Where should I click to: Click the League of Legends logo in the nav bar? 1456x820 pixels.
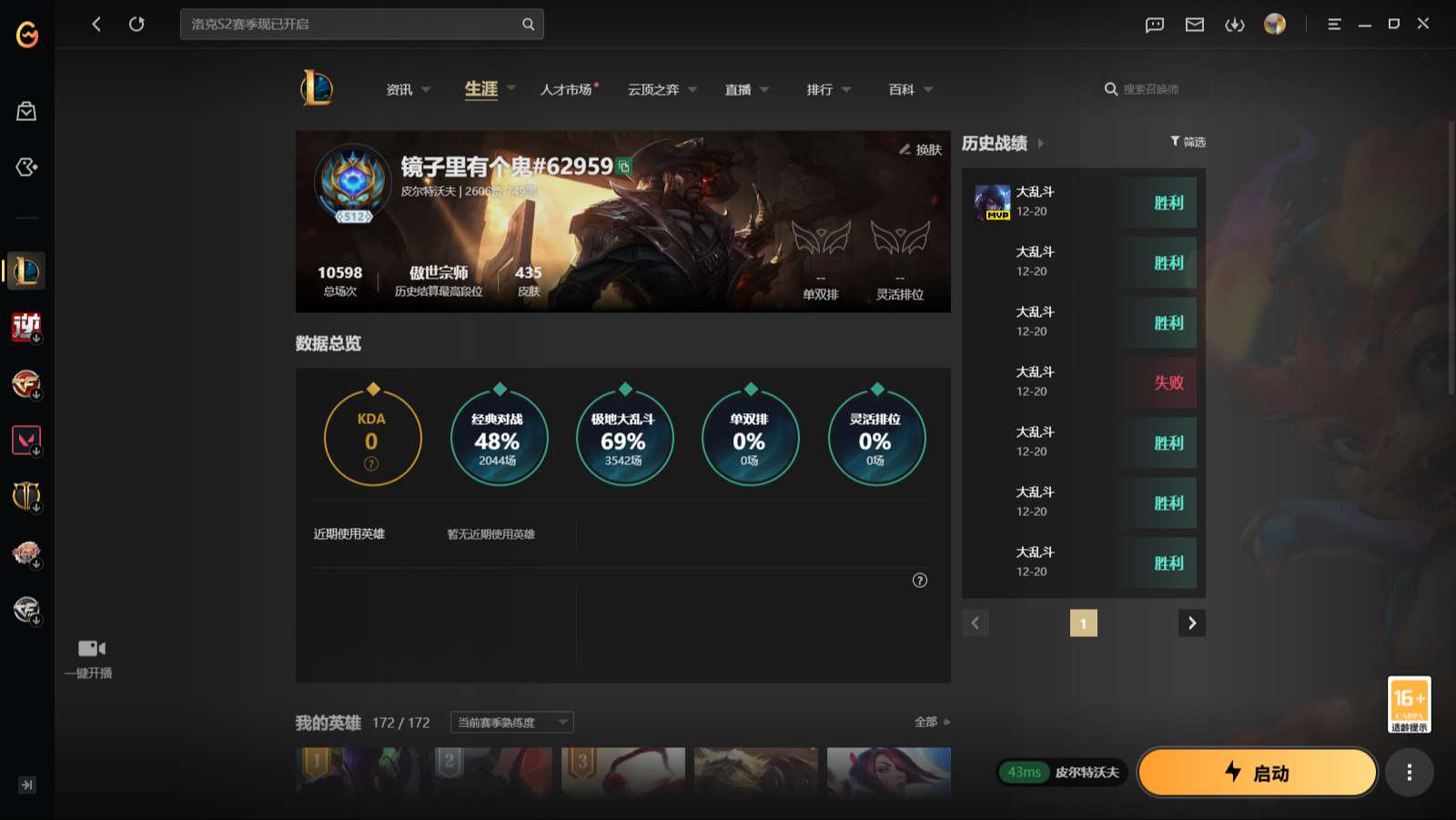point(317,88)
